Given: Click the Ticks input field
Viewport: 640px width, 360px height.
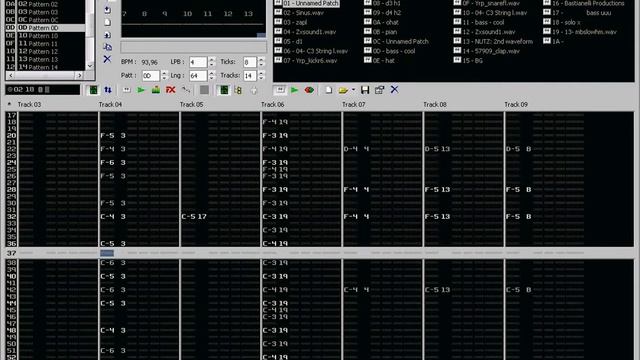Looking at the screenshot, I should pyautogui.click(x=250, y=62).
